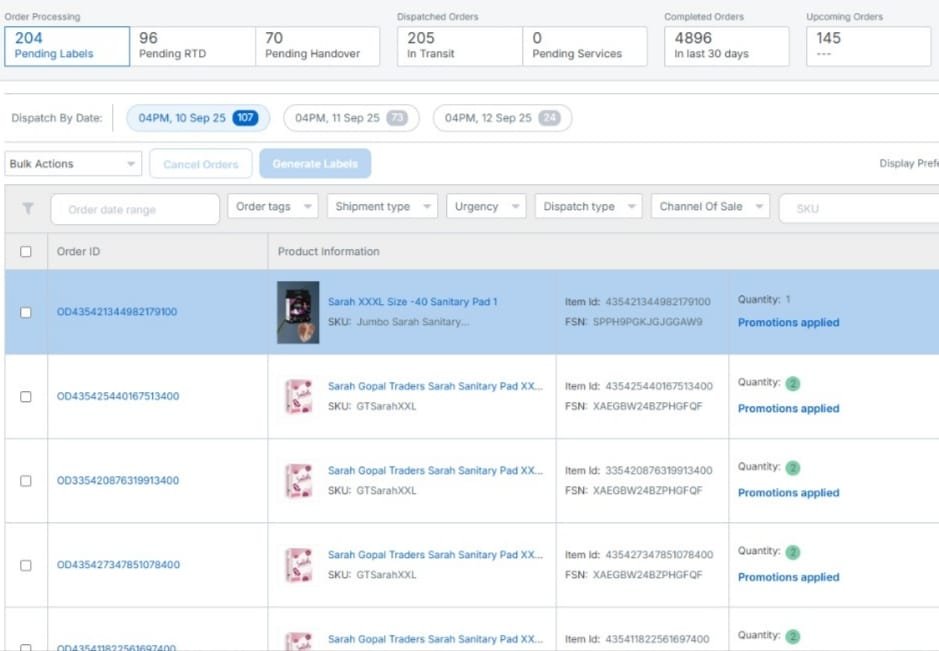
Task: Click the filter funnel icon
Action: tap(27, 208)
